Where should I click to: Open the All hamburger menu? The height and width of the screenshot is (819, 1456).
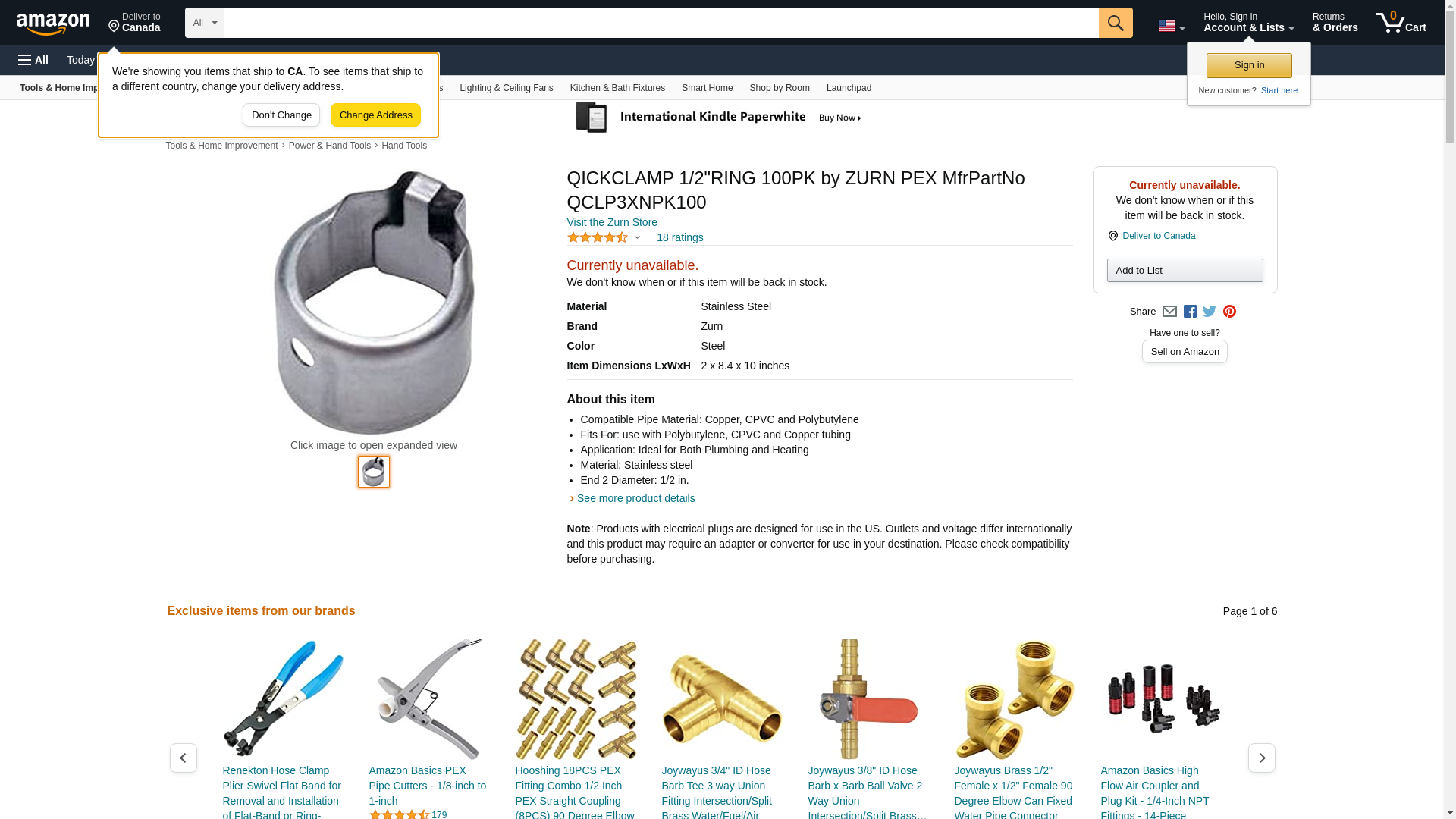[33, 60]
